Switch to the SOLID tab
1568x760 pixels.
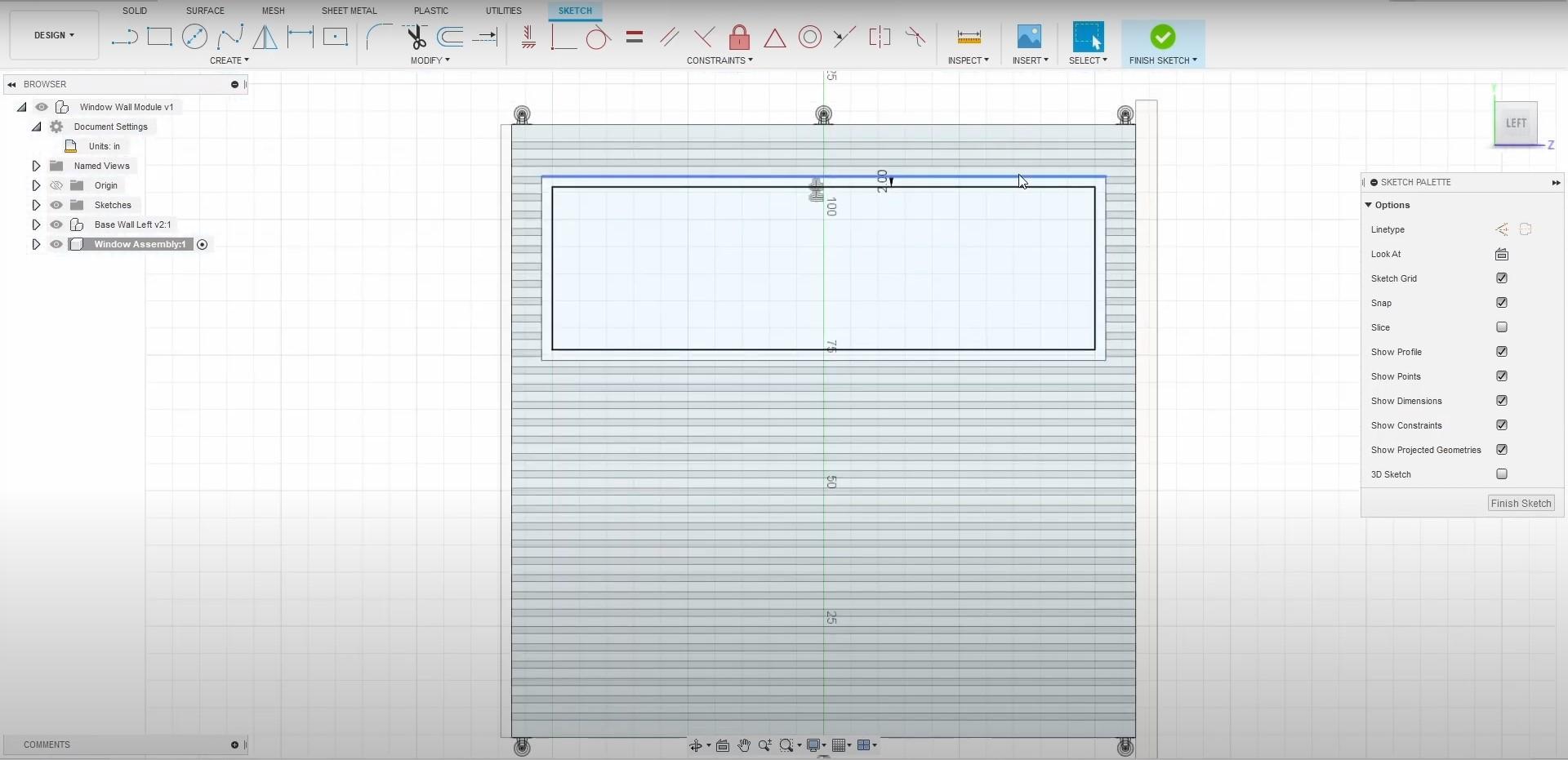tap(135, 11)
